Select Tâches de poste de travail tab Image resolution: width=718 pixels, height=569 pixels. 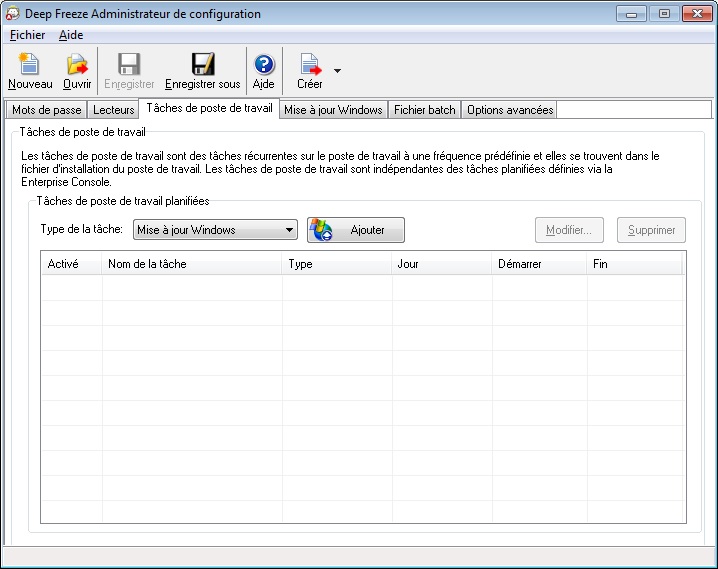[x=209, y=108]
